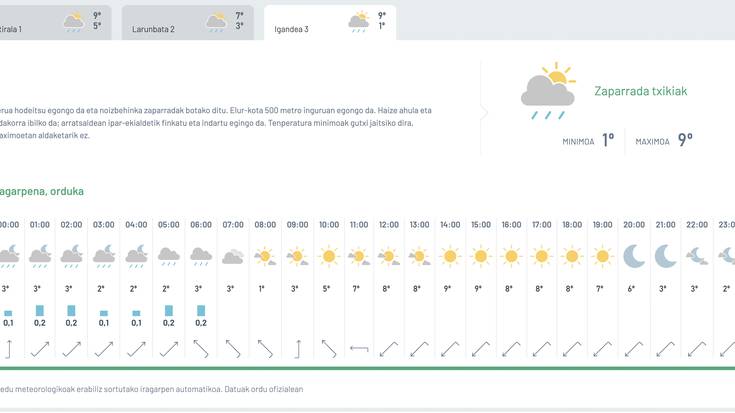This screenshot has height=413, width=735.
Task: Click the 09:00 partly sunny icon
Action: (x=297, y=256)
